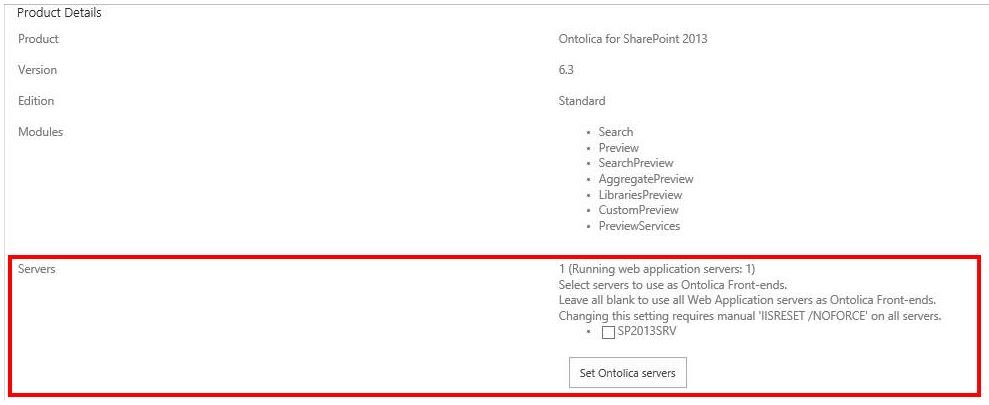989x405 pixels.
Task: Click the Modules row label
Action: point(40,132)
